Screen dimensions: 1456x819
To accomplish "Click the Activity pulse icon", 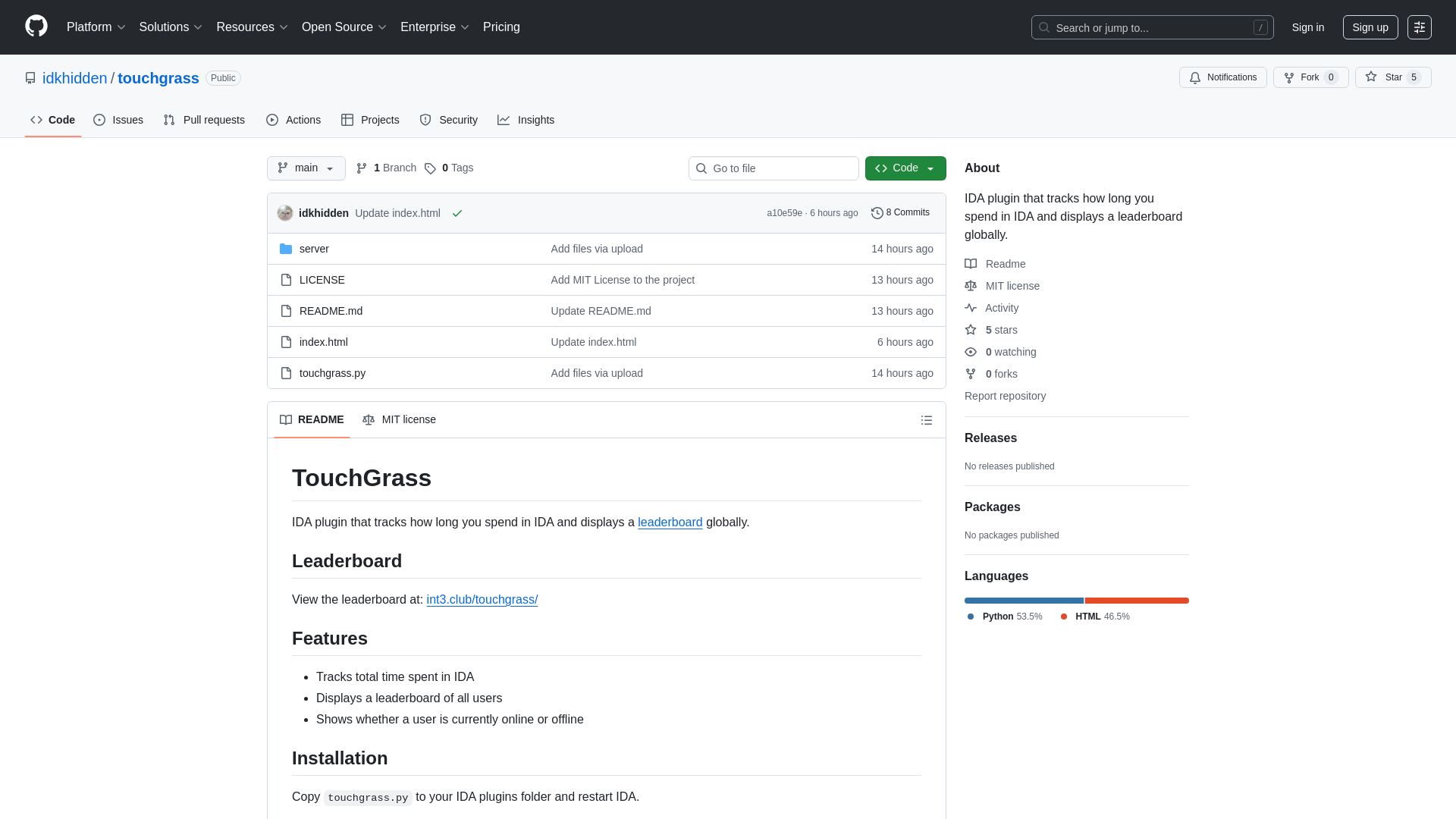I will [x=971, y=308].
